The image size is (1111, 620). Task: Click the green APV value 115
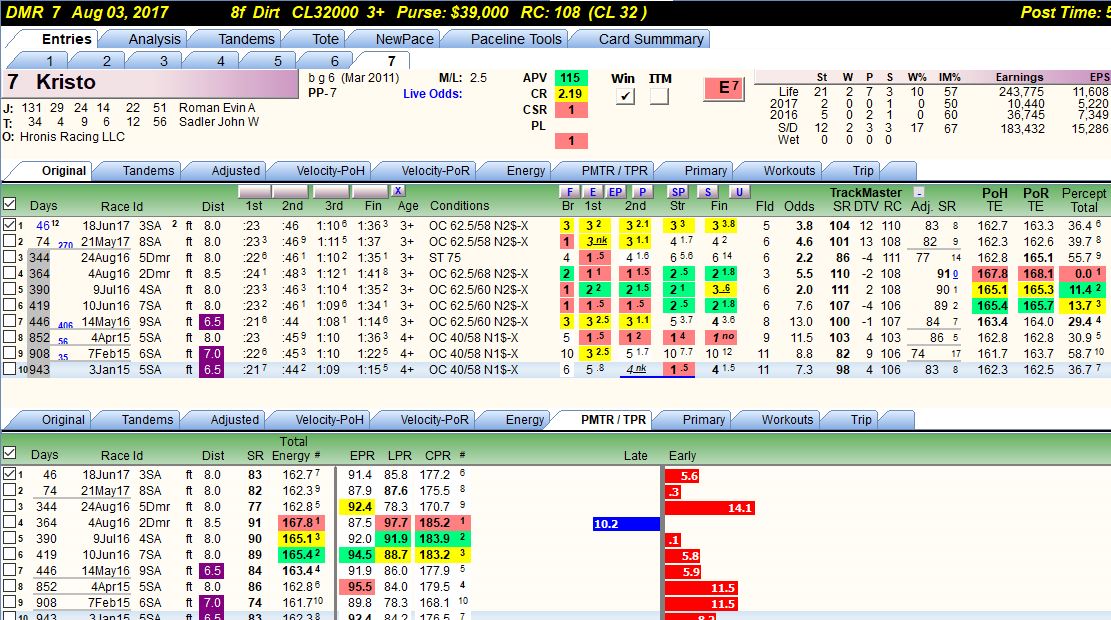coord(570,78)
